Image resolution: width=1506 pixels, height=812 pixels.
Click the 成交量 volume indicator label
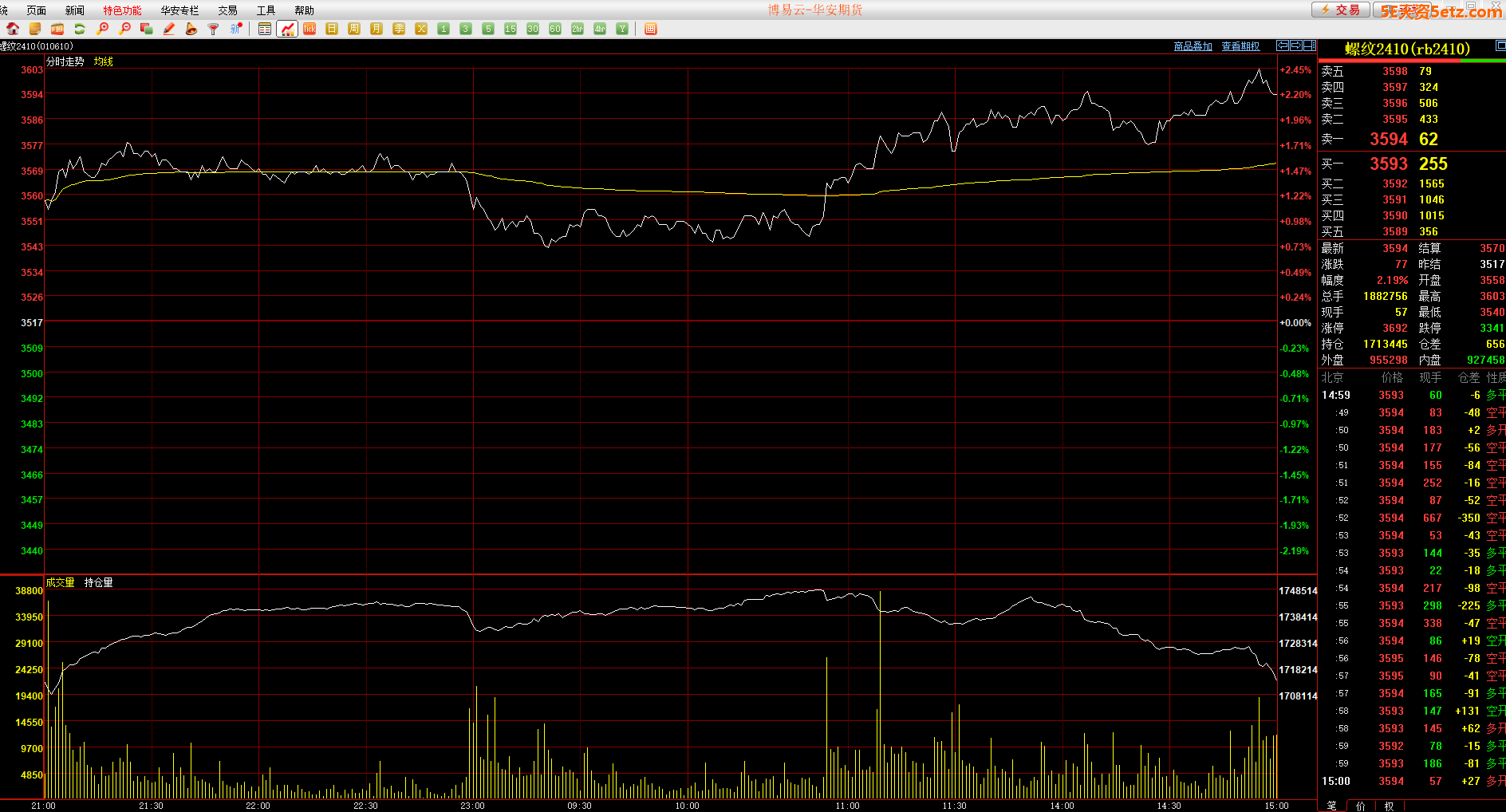click(x=60, y=582)
